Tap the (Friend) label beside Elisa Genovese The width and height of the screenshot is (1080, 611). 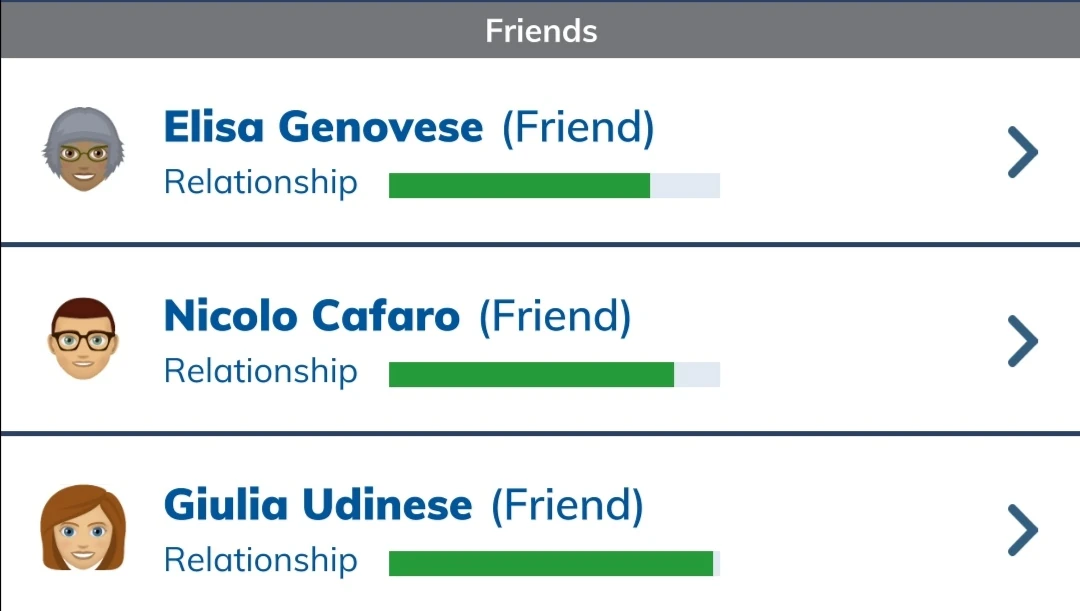pos(578,128)
